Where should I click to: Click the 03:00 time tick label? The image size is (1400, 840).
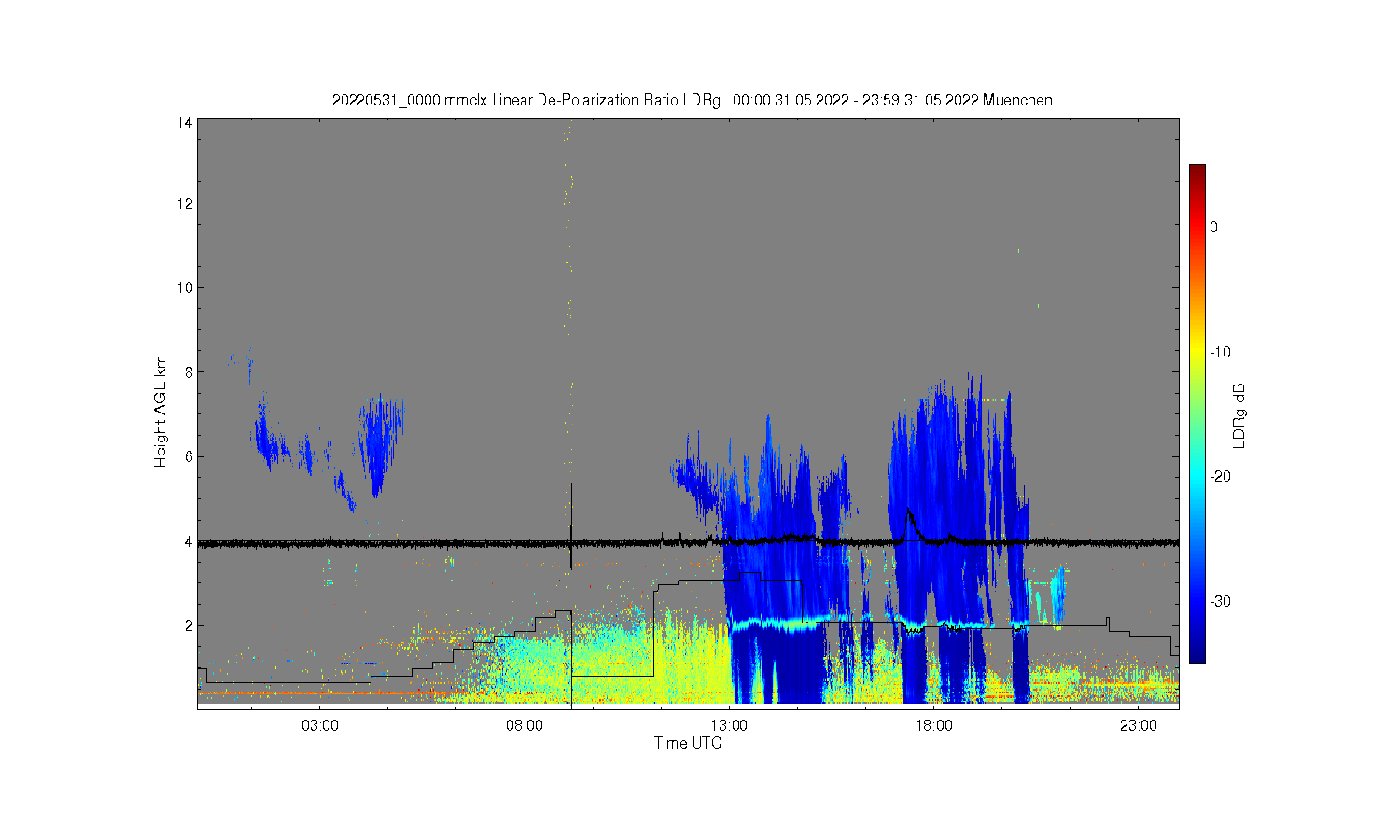click(x=320, y=725)
